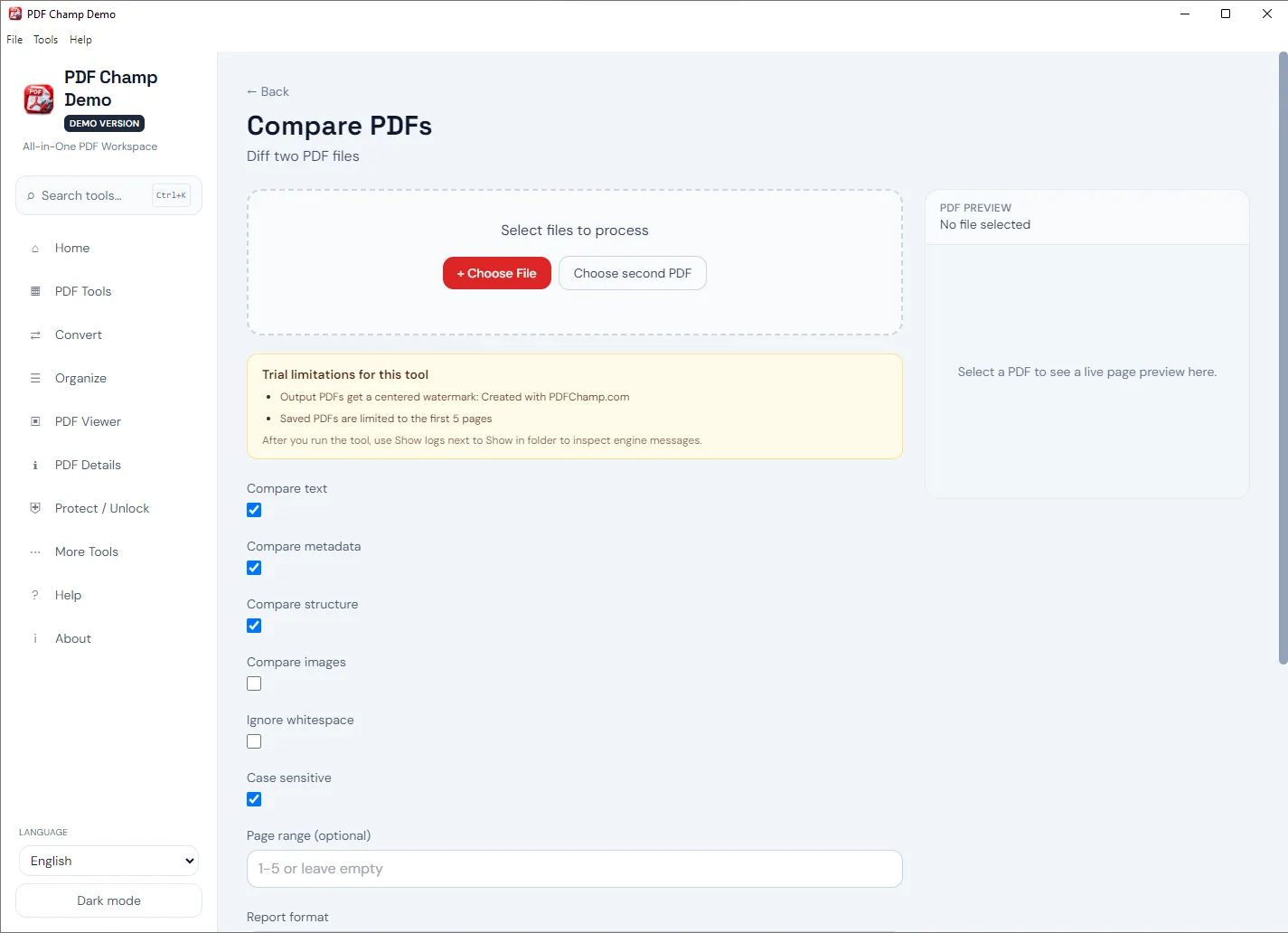This screenshot has width=1288, height=933.
Task: Open the File menu
Action: click(x=14, y=40)
